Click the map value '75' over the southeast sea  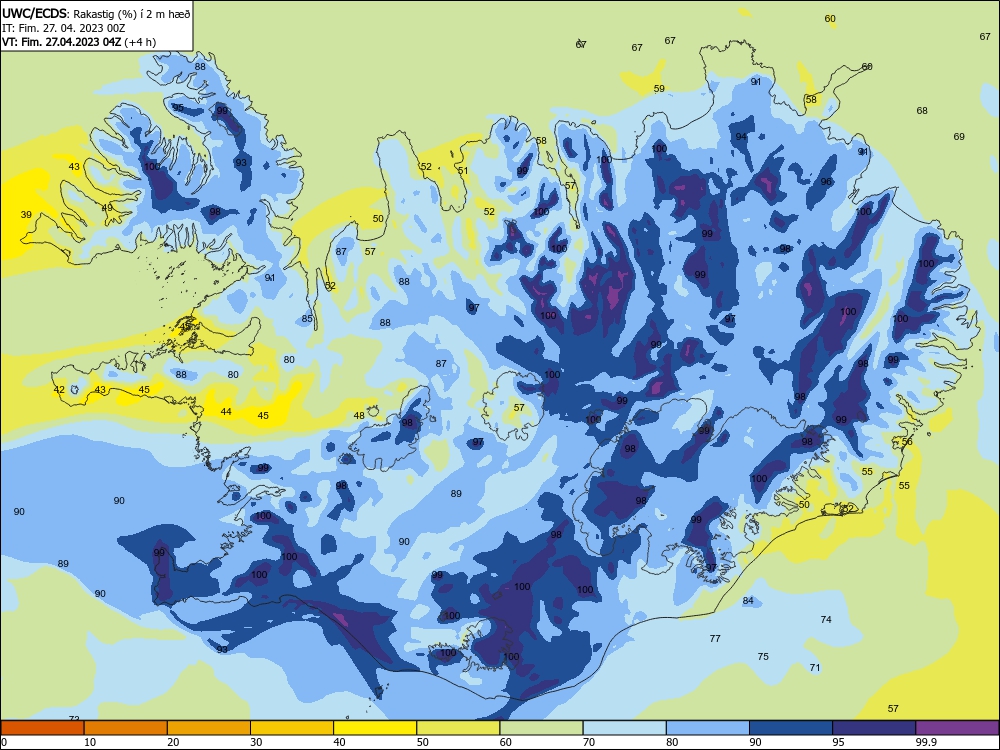pos(763,656)
